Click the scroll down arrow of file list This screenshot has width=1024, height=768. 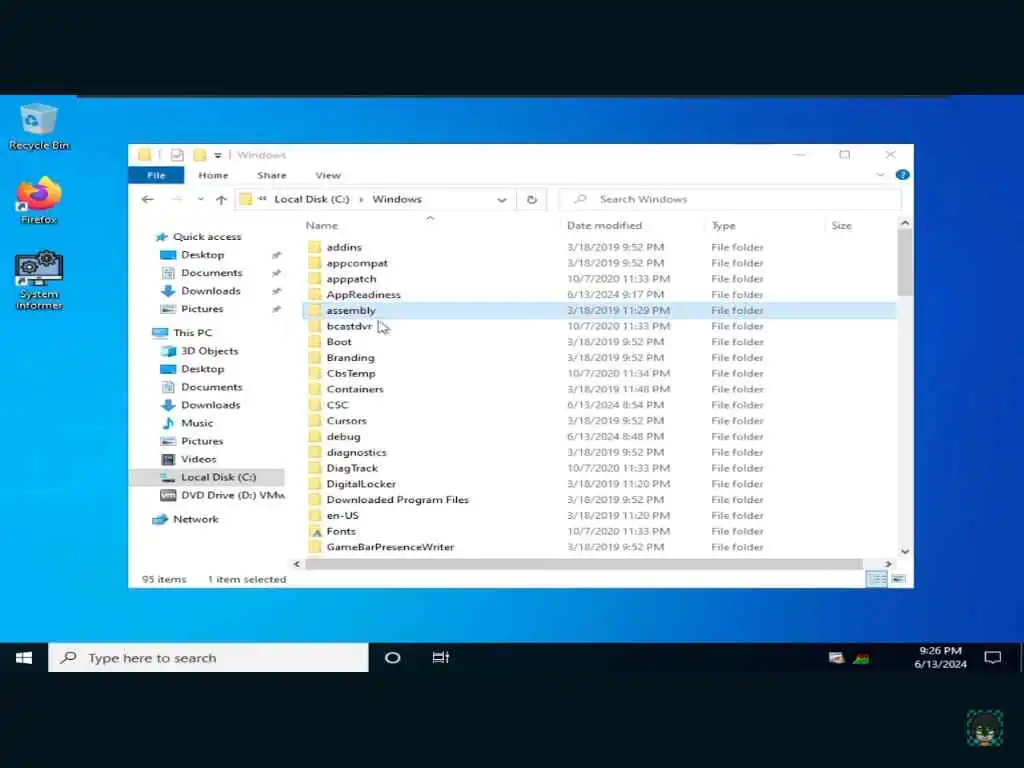click(904, 551)
